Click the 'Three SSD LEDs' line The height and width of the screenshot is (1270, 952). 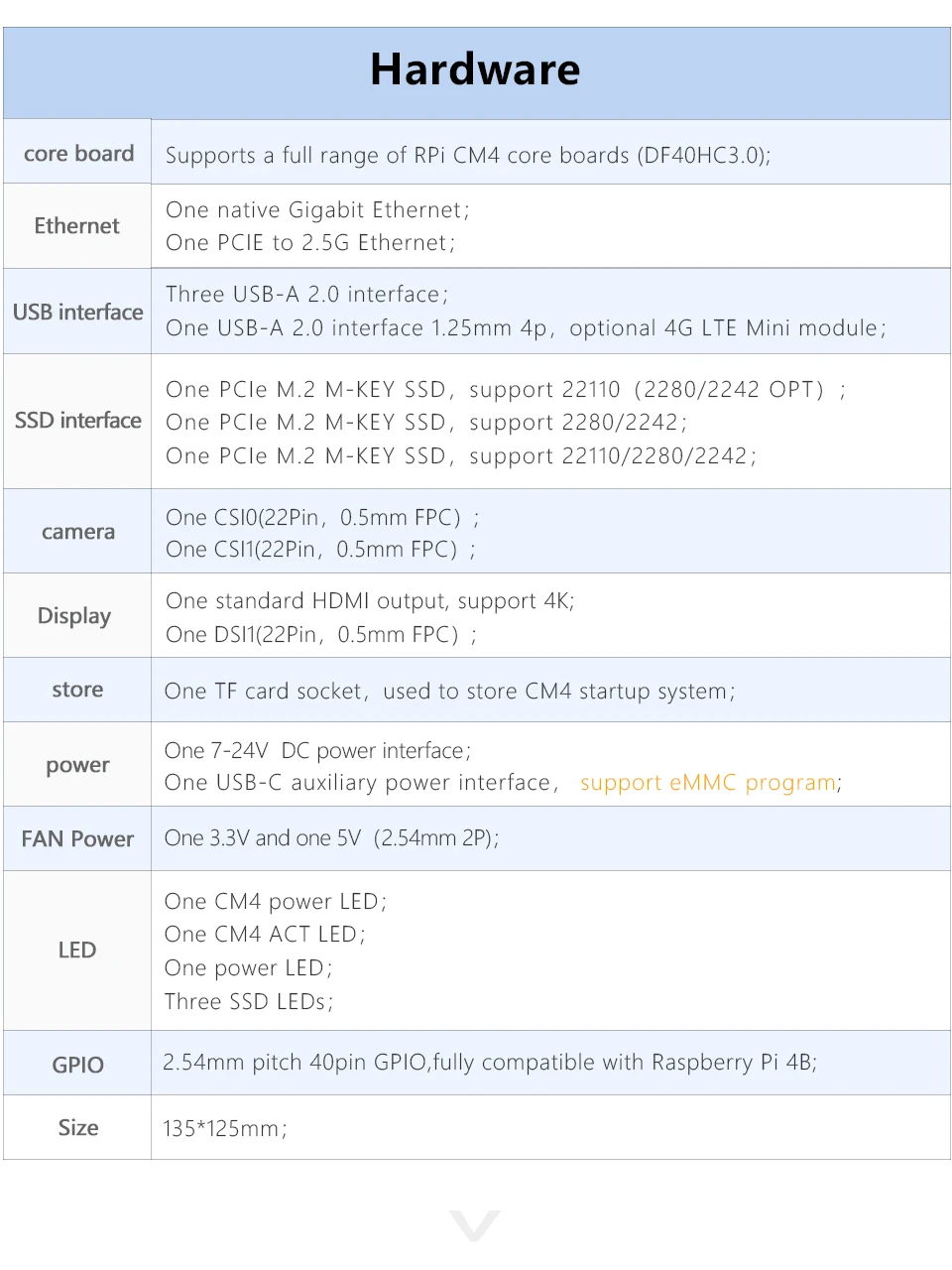(249, 1002)
